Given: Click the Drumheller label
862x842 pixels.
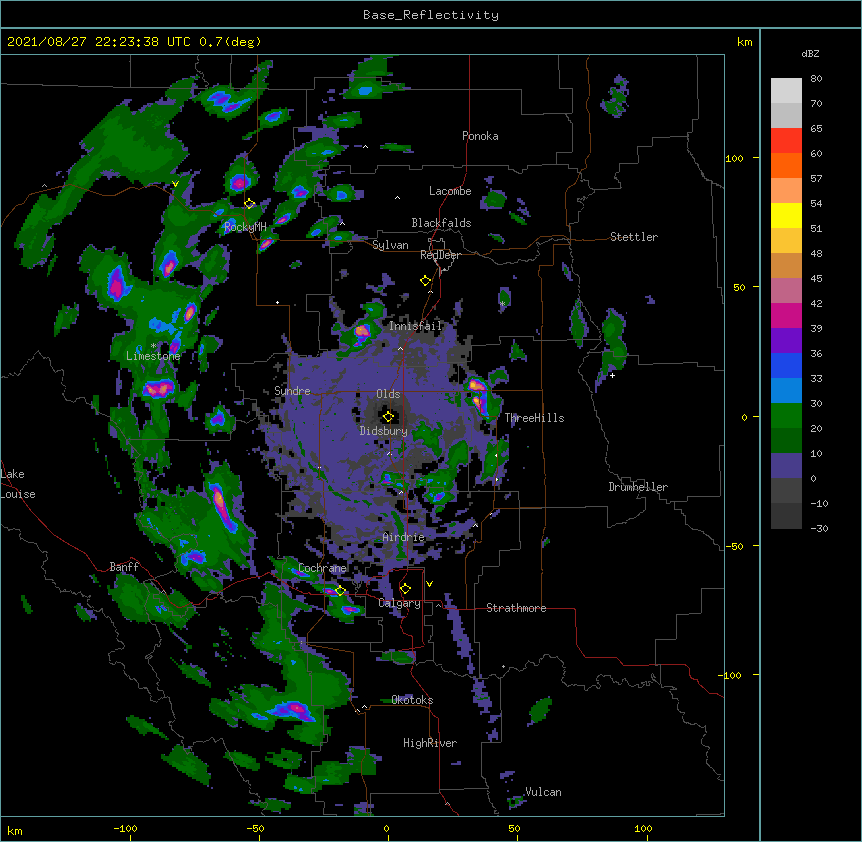Looking at the screenshot, I should 638,487.
